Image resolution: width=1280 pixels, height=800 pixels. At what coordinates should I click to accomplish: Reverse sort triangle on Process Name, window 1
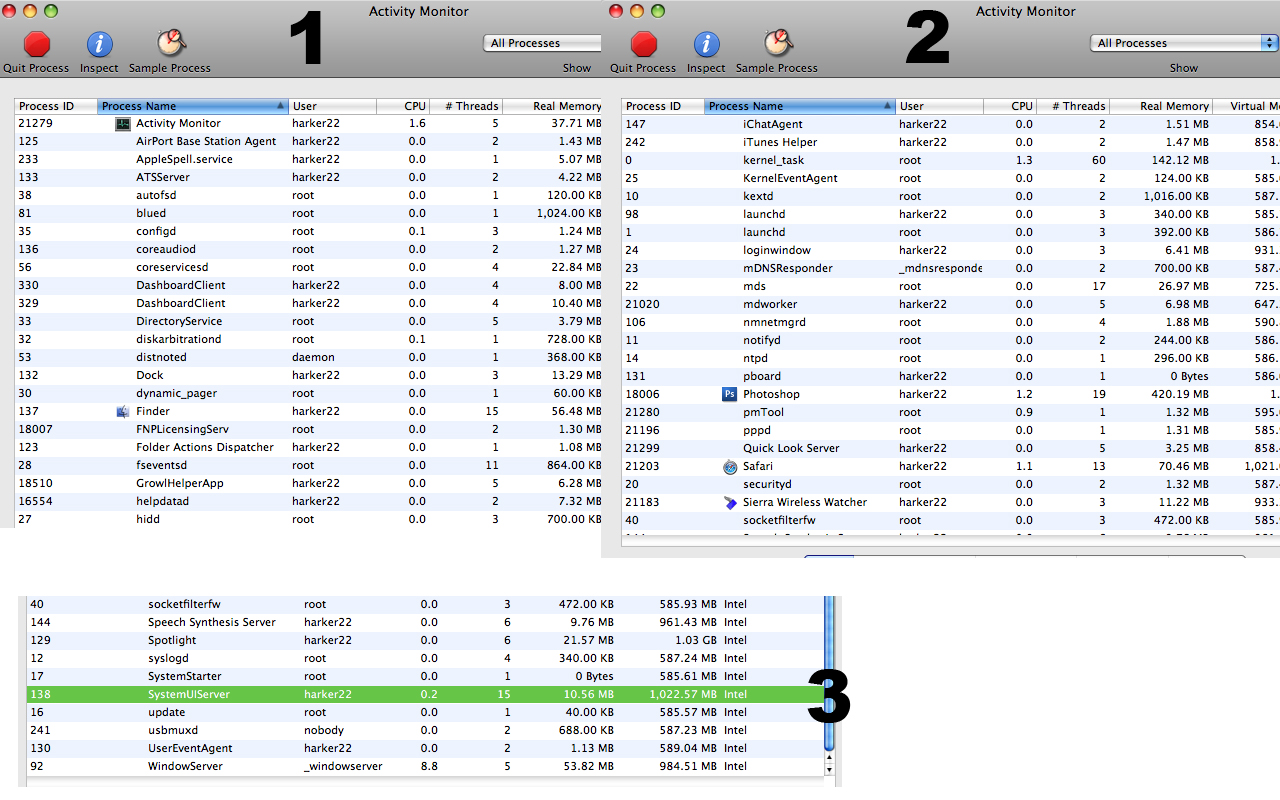(x=281, y=106)
